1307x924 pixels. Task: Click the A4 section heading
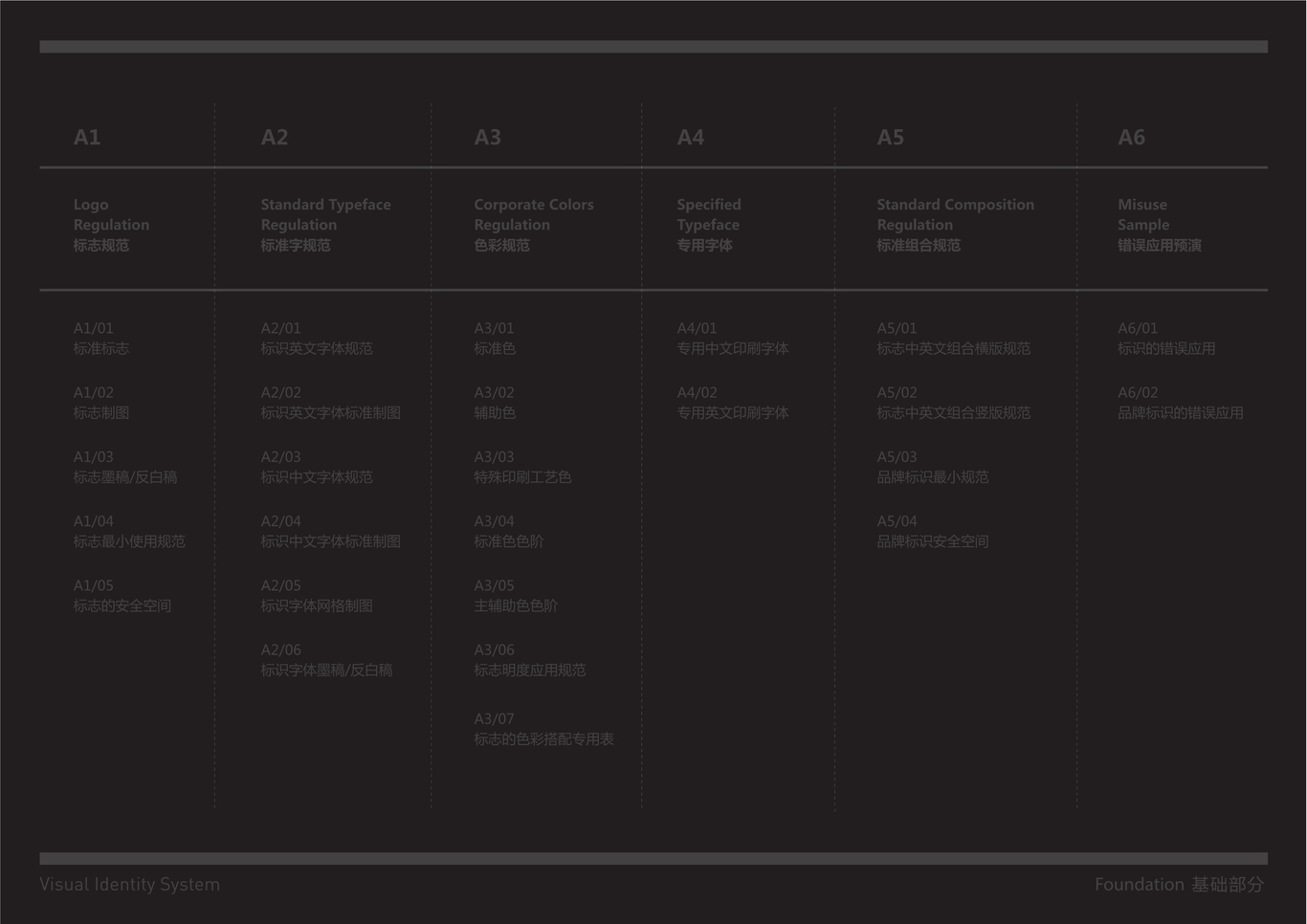[691, 137]
